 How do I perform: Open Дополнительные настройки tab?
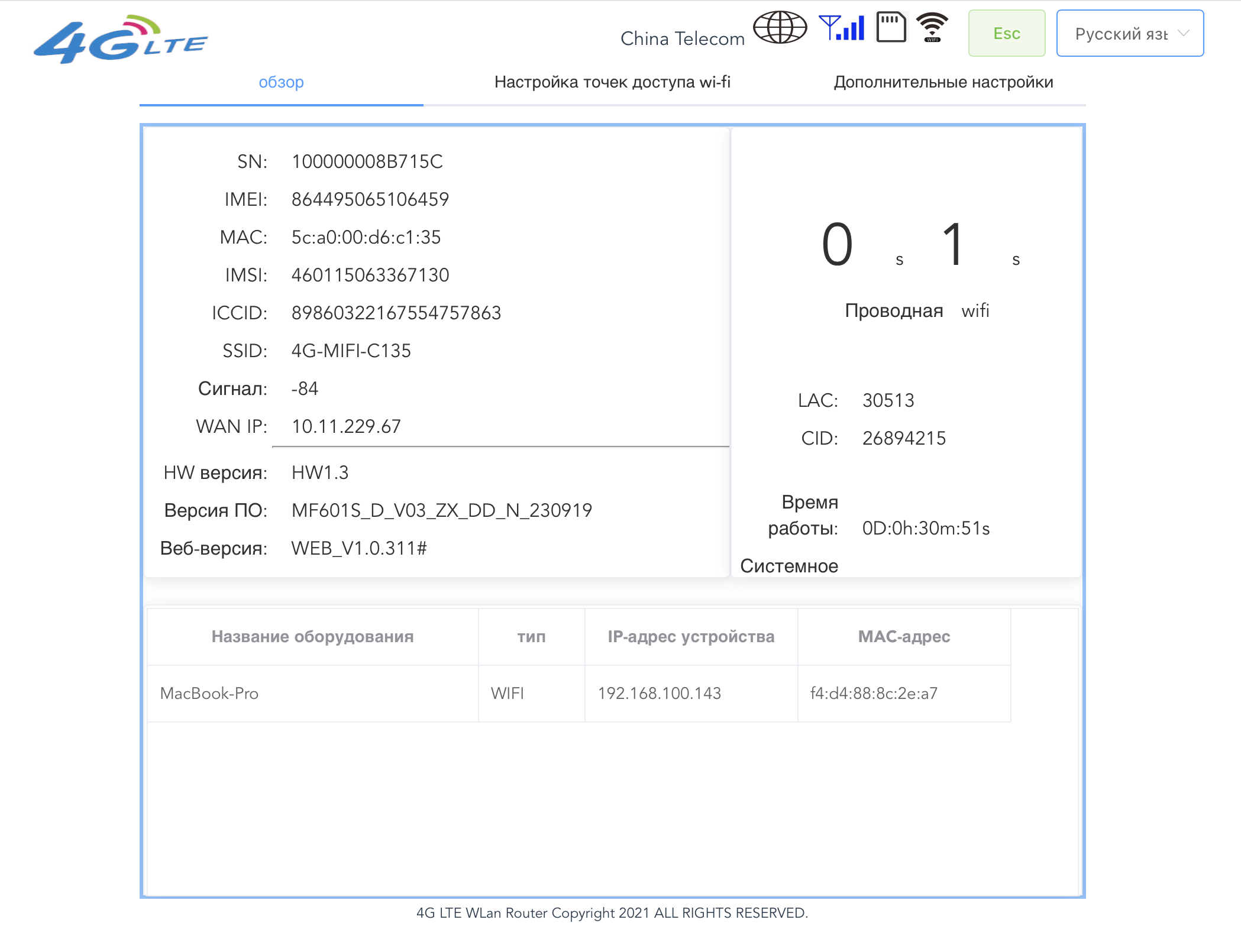(x=943, y=82)
